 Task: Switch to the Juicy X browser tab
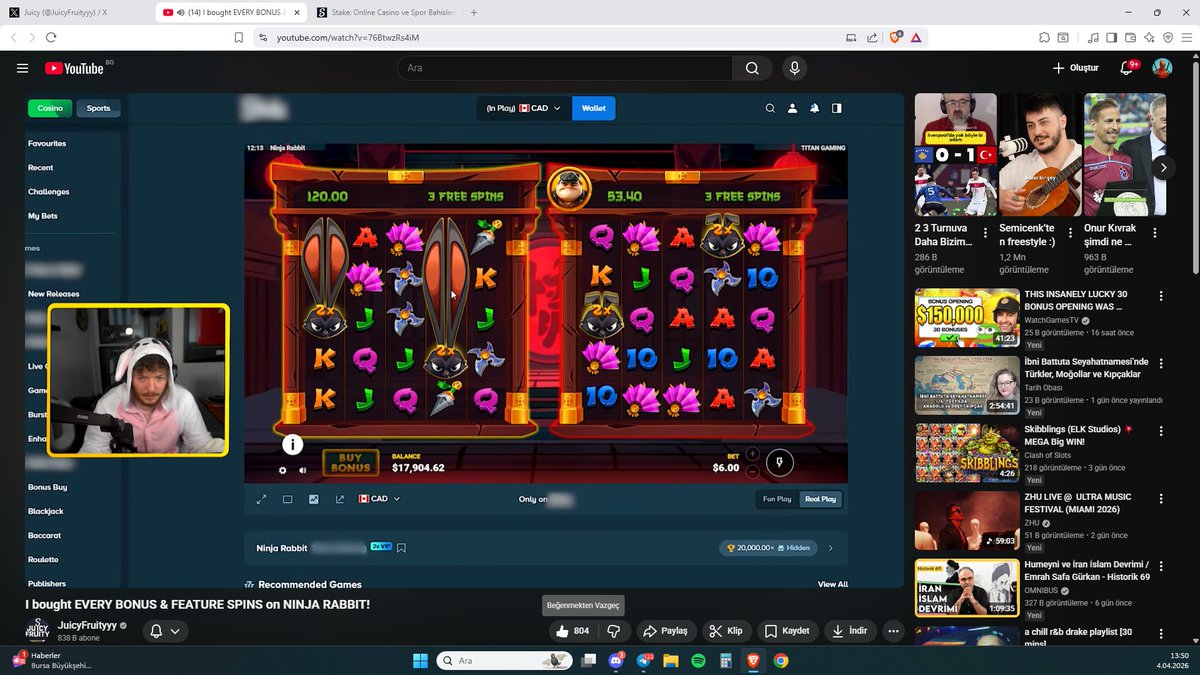[77, 12]
